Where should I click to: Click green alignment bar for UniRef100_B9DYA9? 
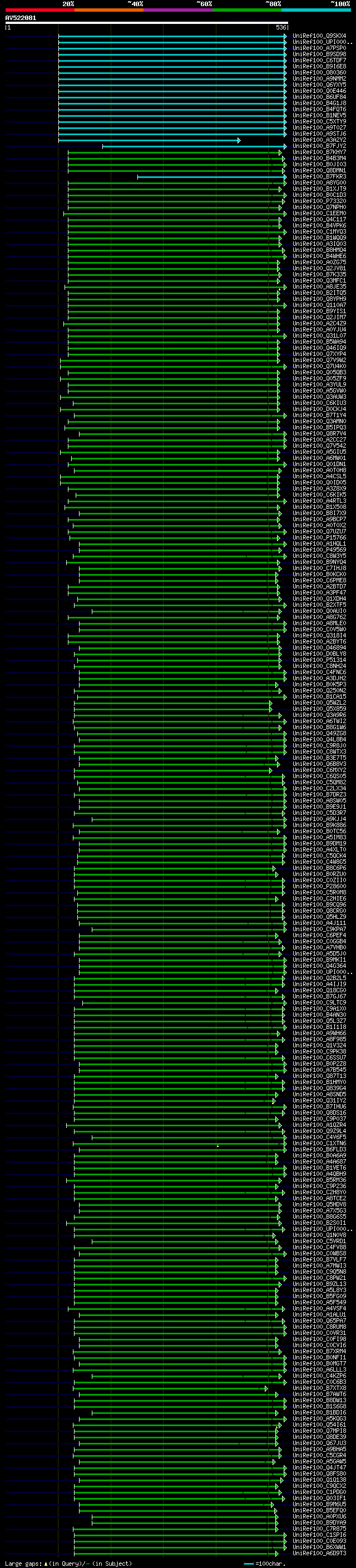point(184,1523)
